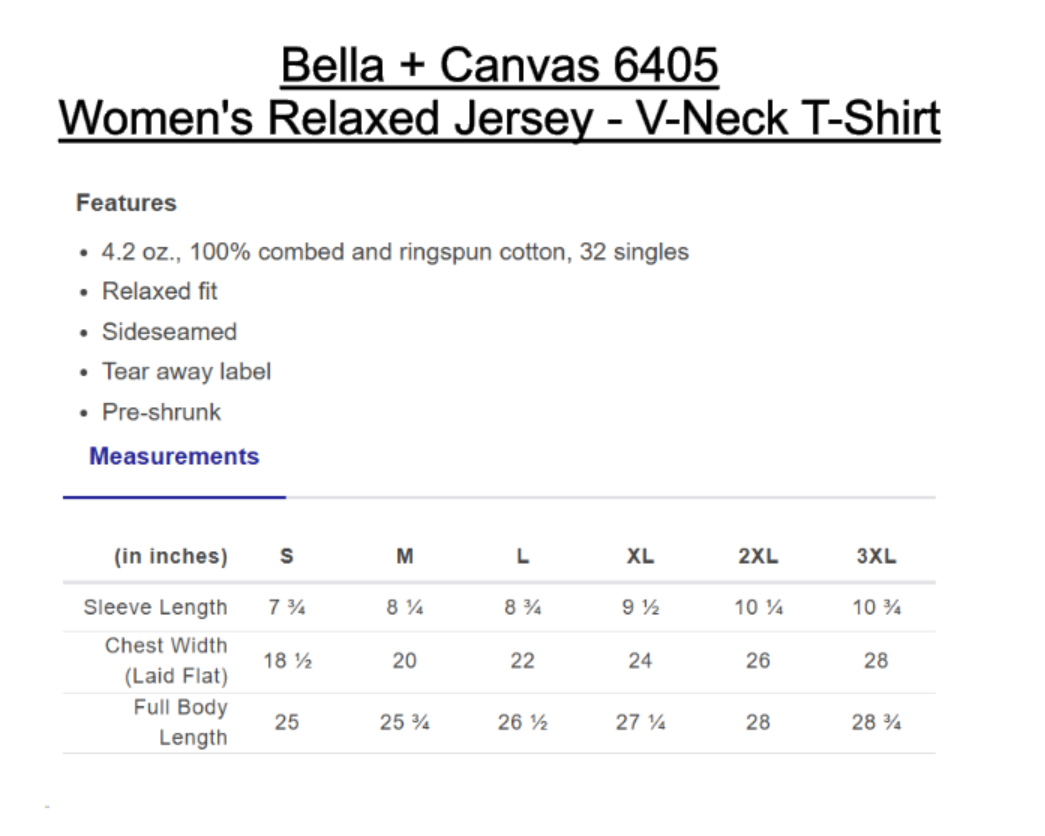1045x836 pixels.
Task: Open the Measurements tab
Action: pos(174,457)
